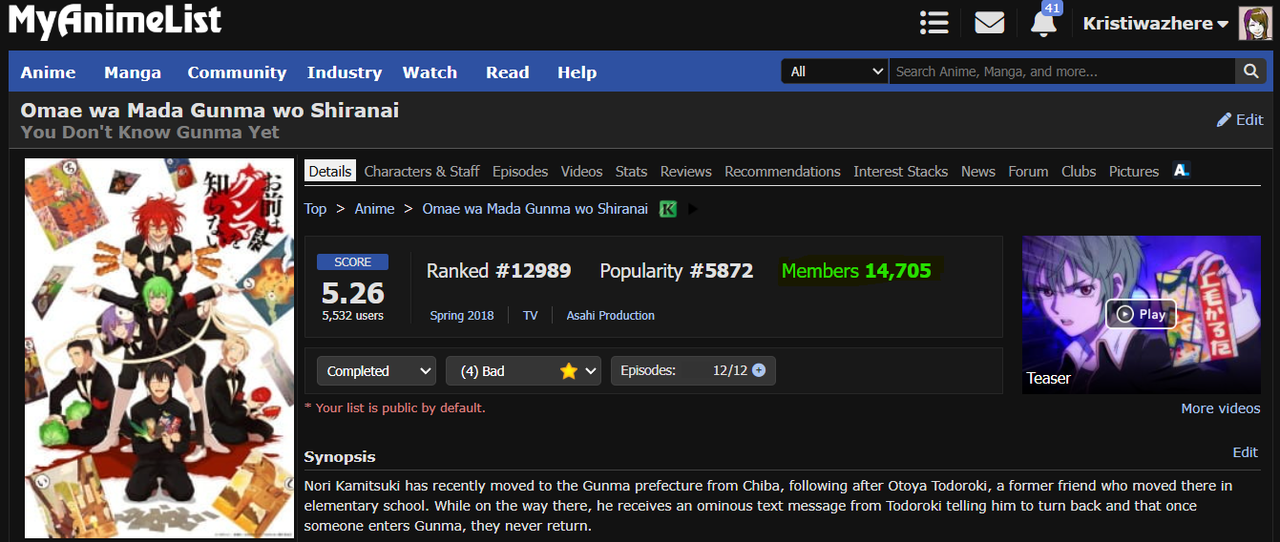Image resolution: width=1280 pixels, height=542 pixels.
Task: Open the Read menu
Action: [507, 72]
